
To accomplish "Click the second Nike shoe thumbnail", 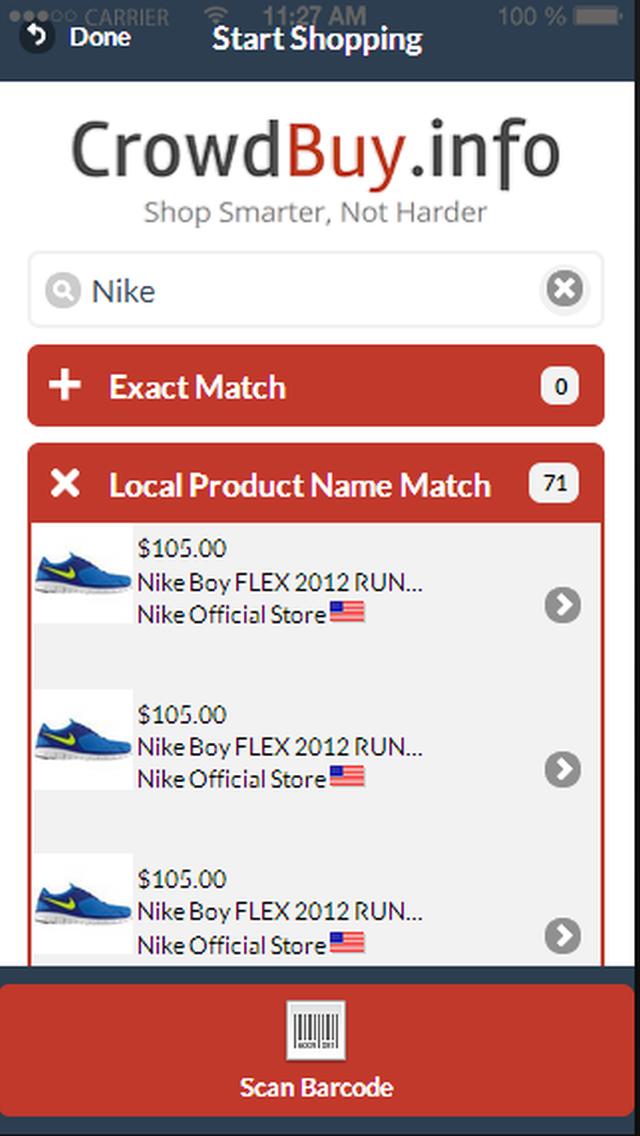I will [83, 739].
